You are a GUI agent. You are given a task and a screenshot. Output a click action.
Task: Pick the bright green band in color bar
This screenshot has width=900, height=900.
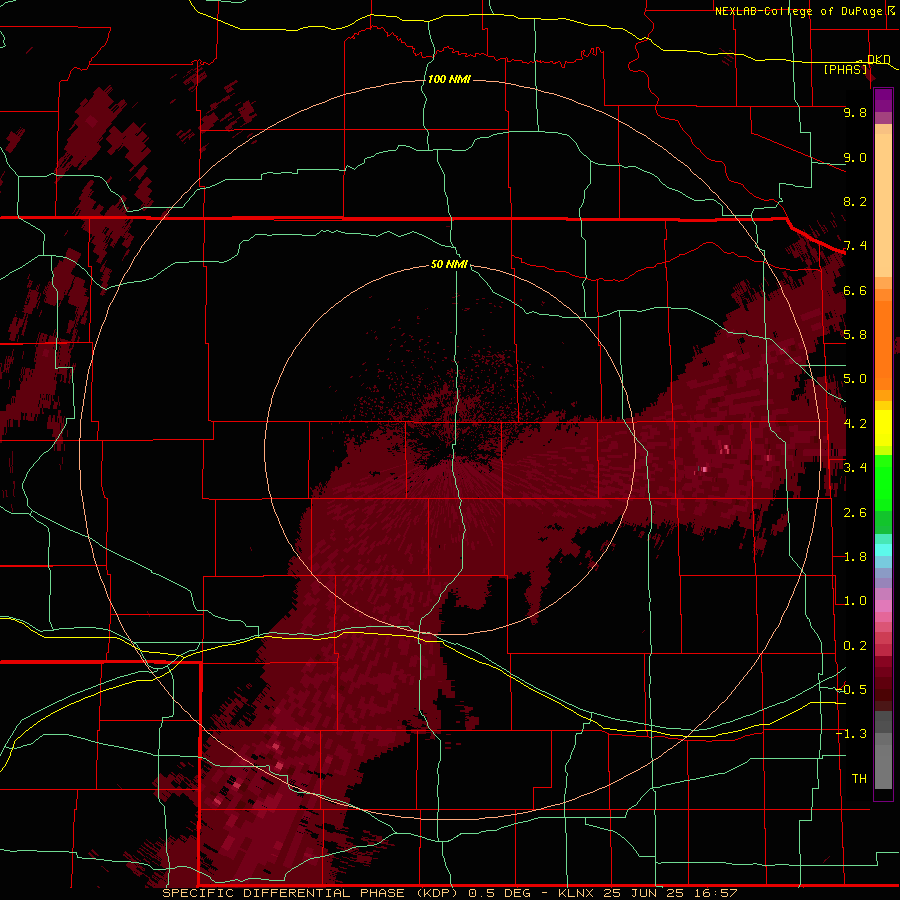(883, 482)
